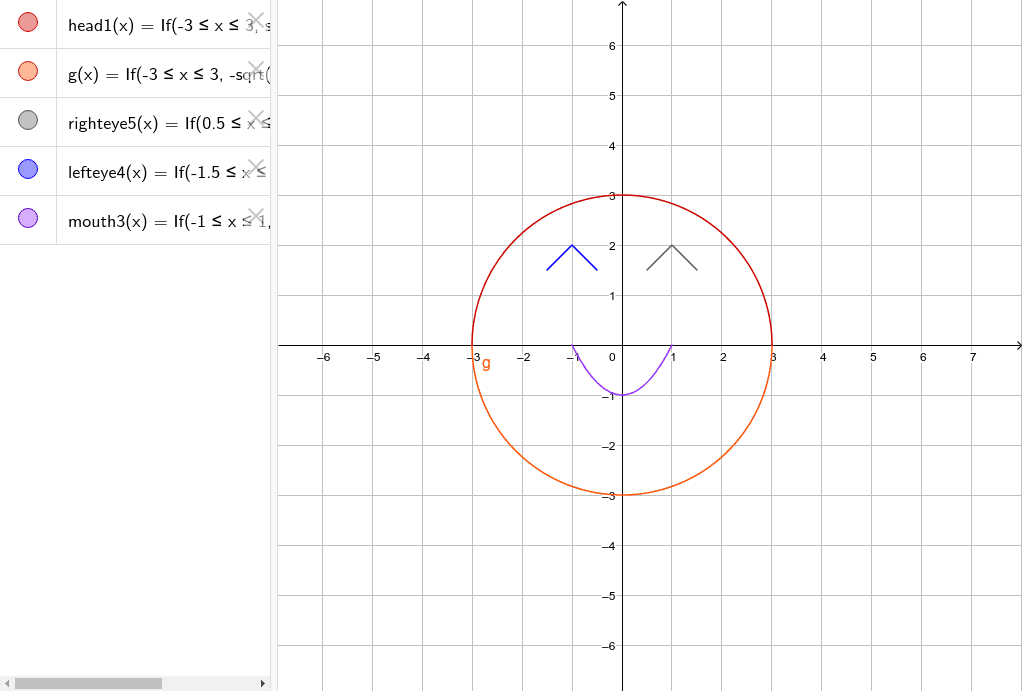Delete mouth3 using its X icon
Viewport: 1024px width, 693px height.
click(258, 214)
